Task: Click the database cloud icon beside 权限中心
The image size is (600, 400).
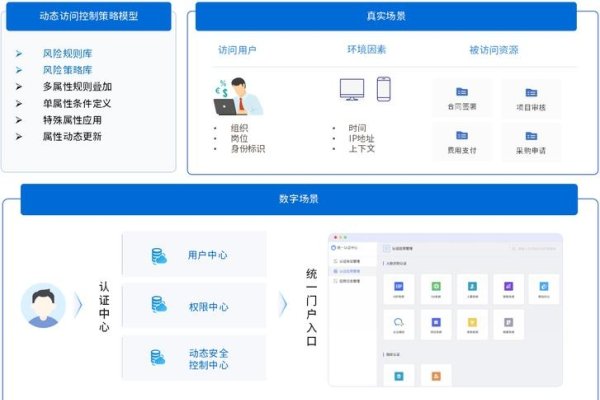Action: tap(159, 304)
